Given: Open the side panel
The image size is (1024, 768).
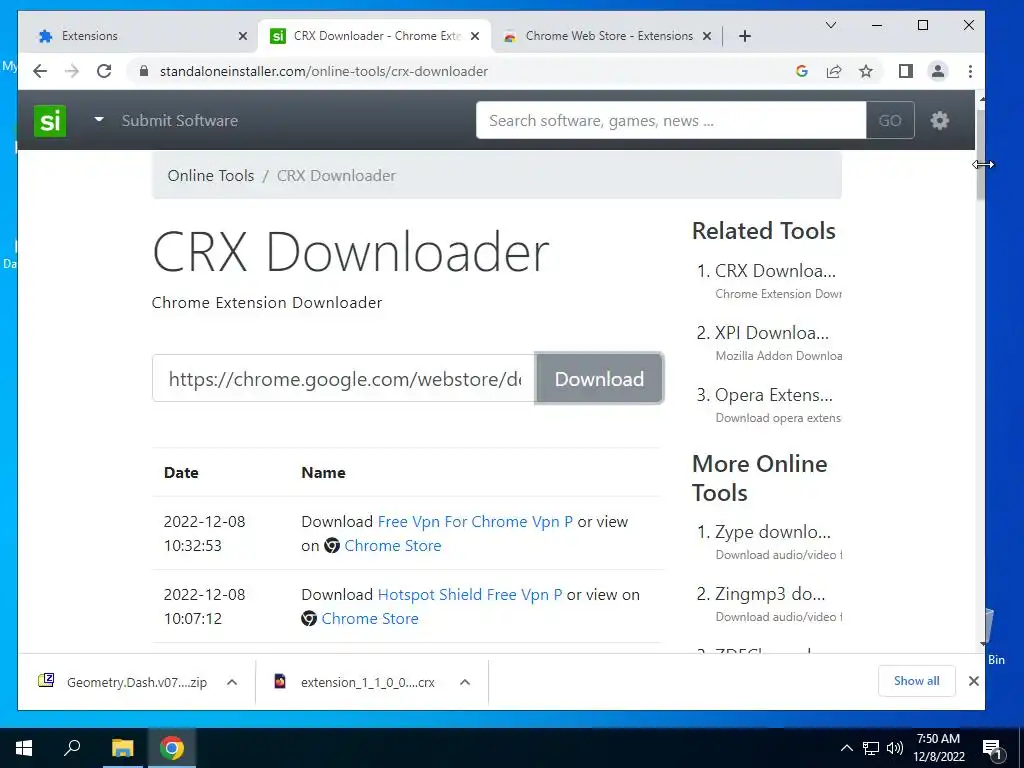Looking at the screenshot, I should tap(906, 71).
